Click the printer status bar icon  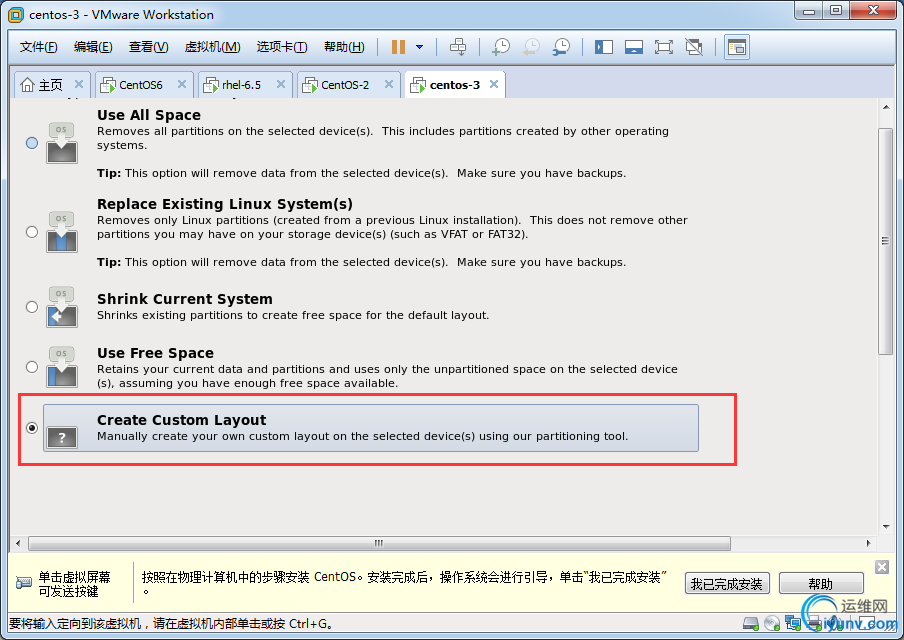coord(813,623)
